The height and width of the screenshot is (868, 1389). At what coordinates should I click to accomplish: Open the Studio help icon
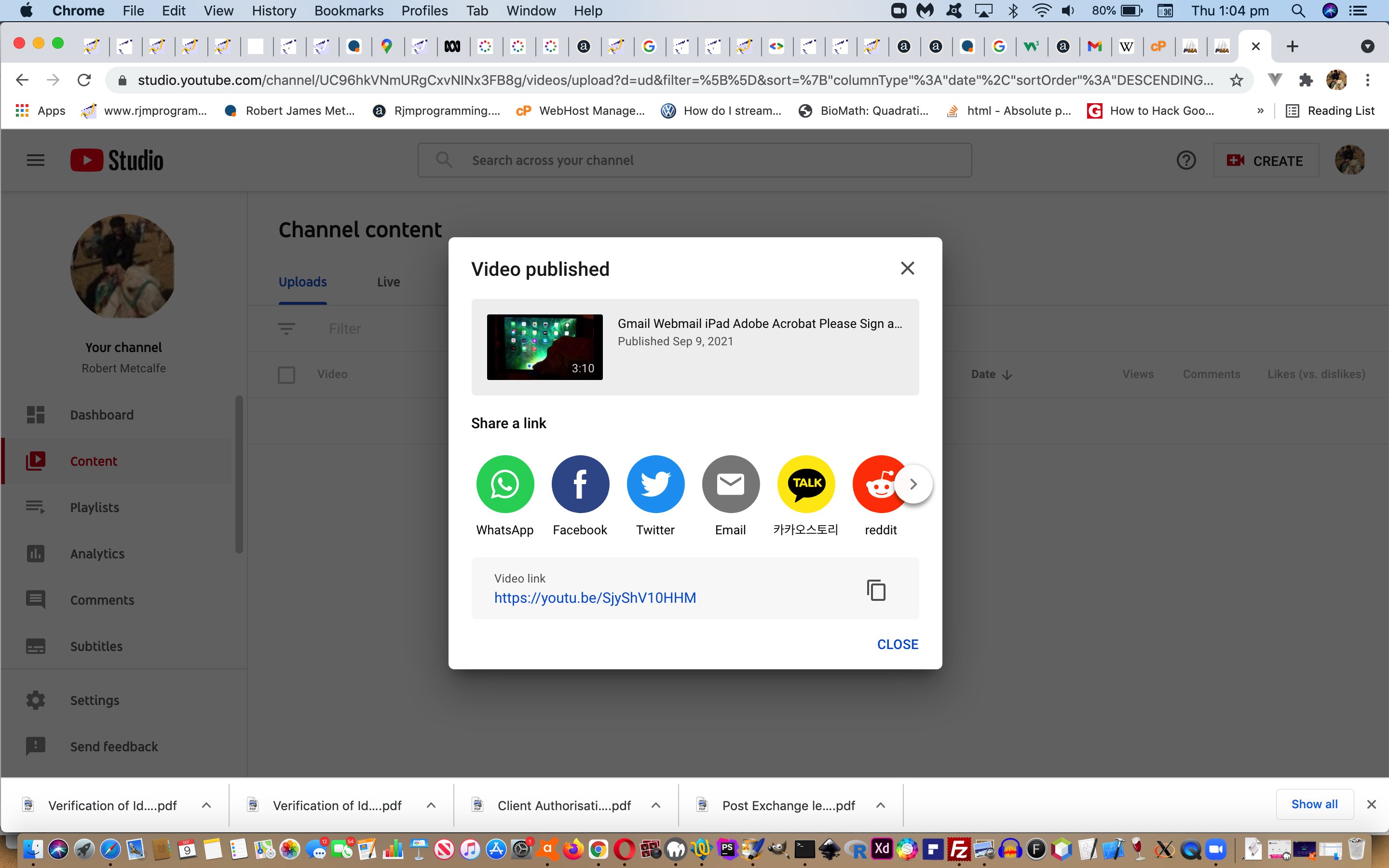click(x=1186, y=160)
